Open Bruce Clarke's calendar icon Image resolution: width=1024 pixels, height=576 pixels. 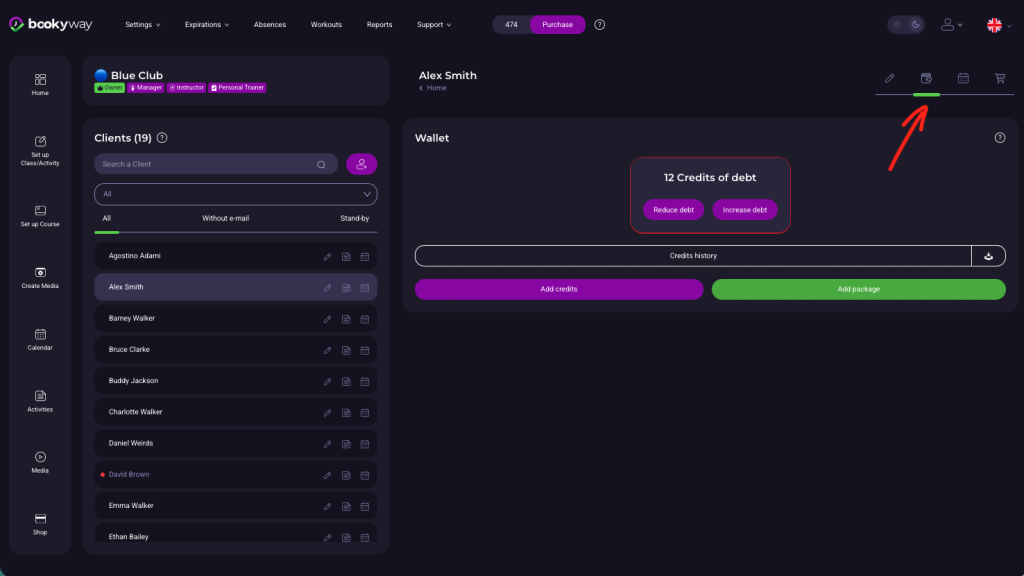pyautogui.click(x=365, y=351)
